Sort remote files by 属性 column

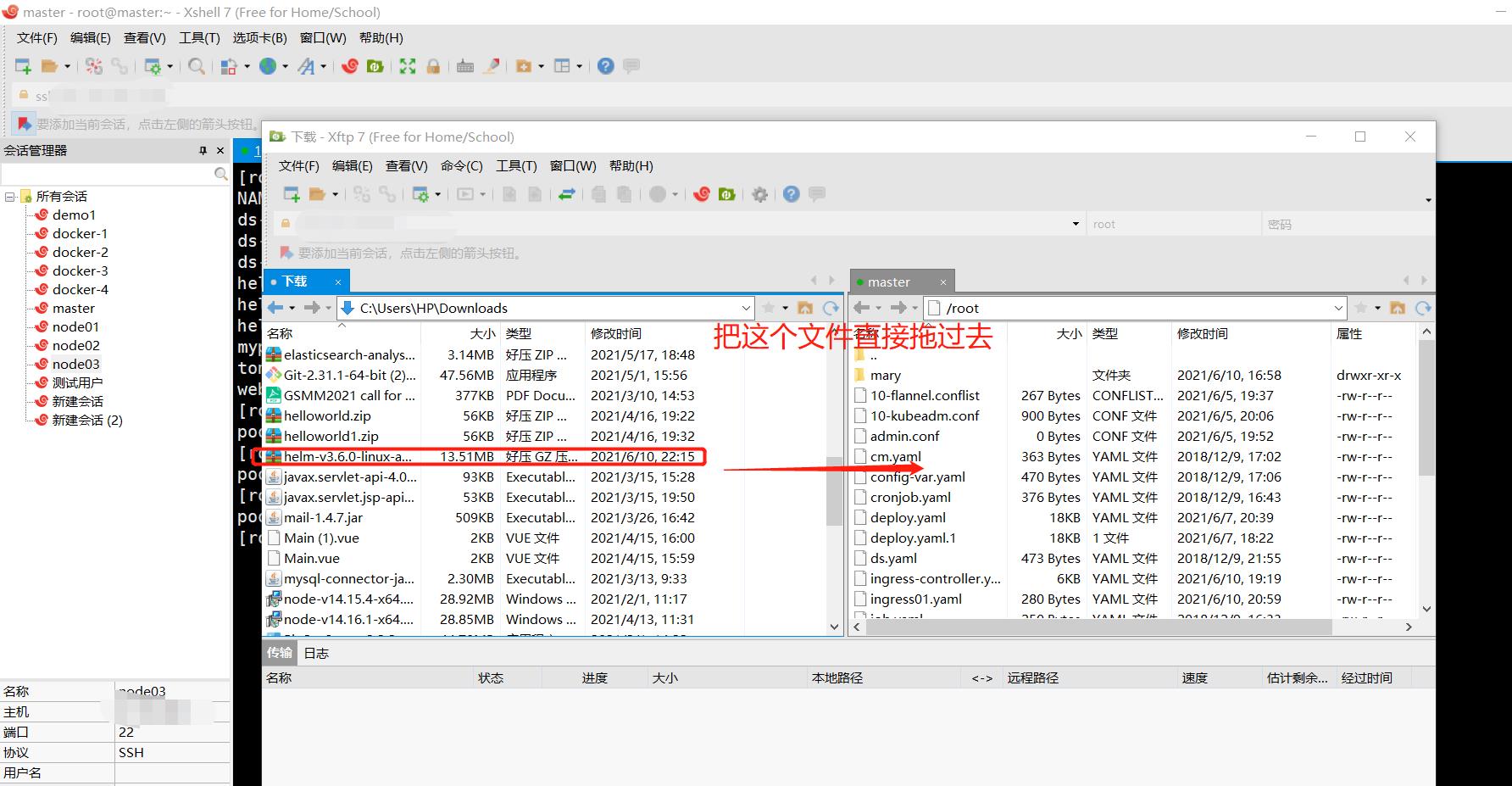point(1349,333)
